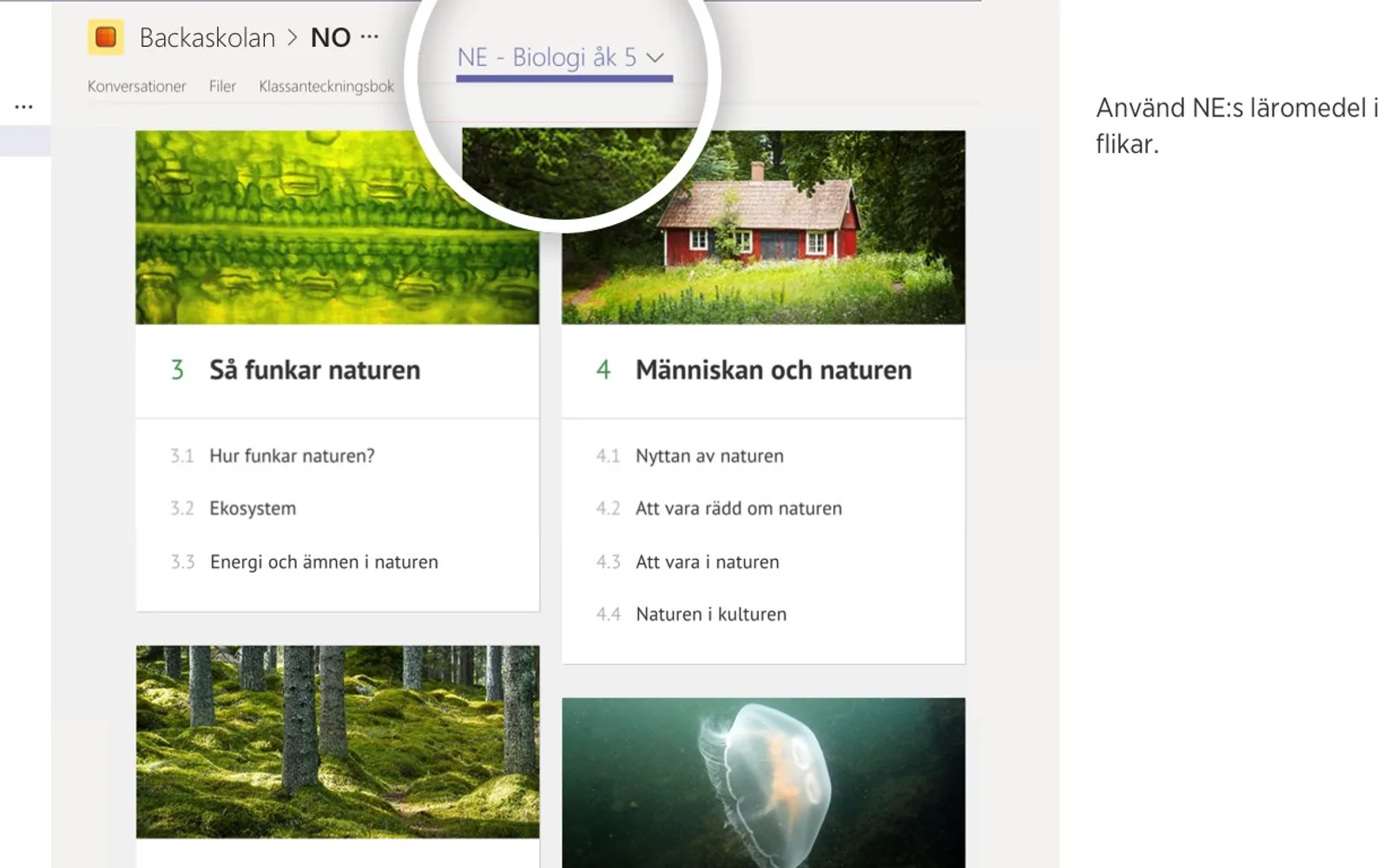Open chapter Människan och naturen
The height and width of the screenshot is (868, 1389).
click(773, 370)
